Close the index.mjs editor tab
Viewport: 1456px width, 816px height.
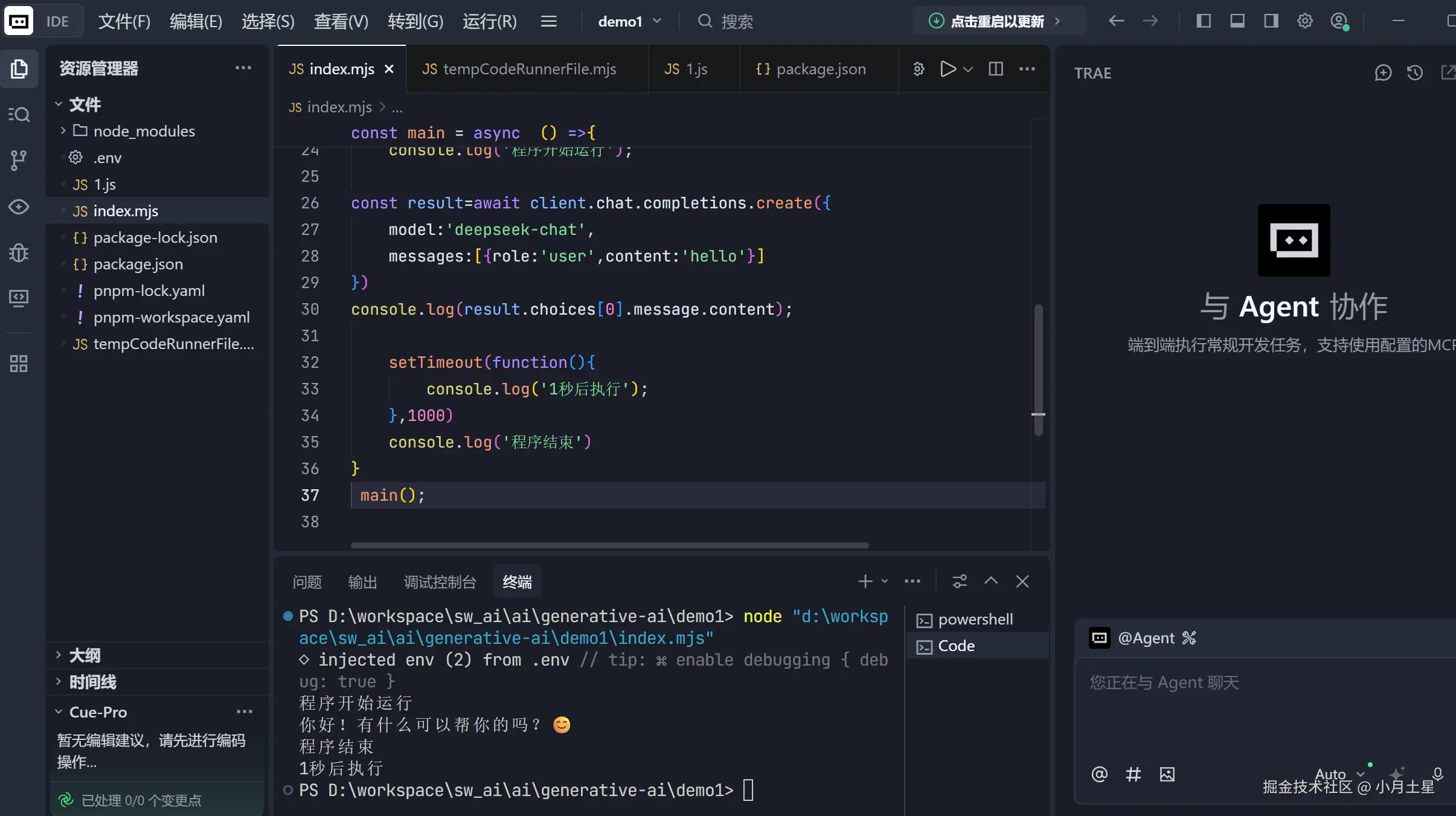point(390,69)
